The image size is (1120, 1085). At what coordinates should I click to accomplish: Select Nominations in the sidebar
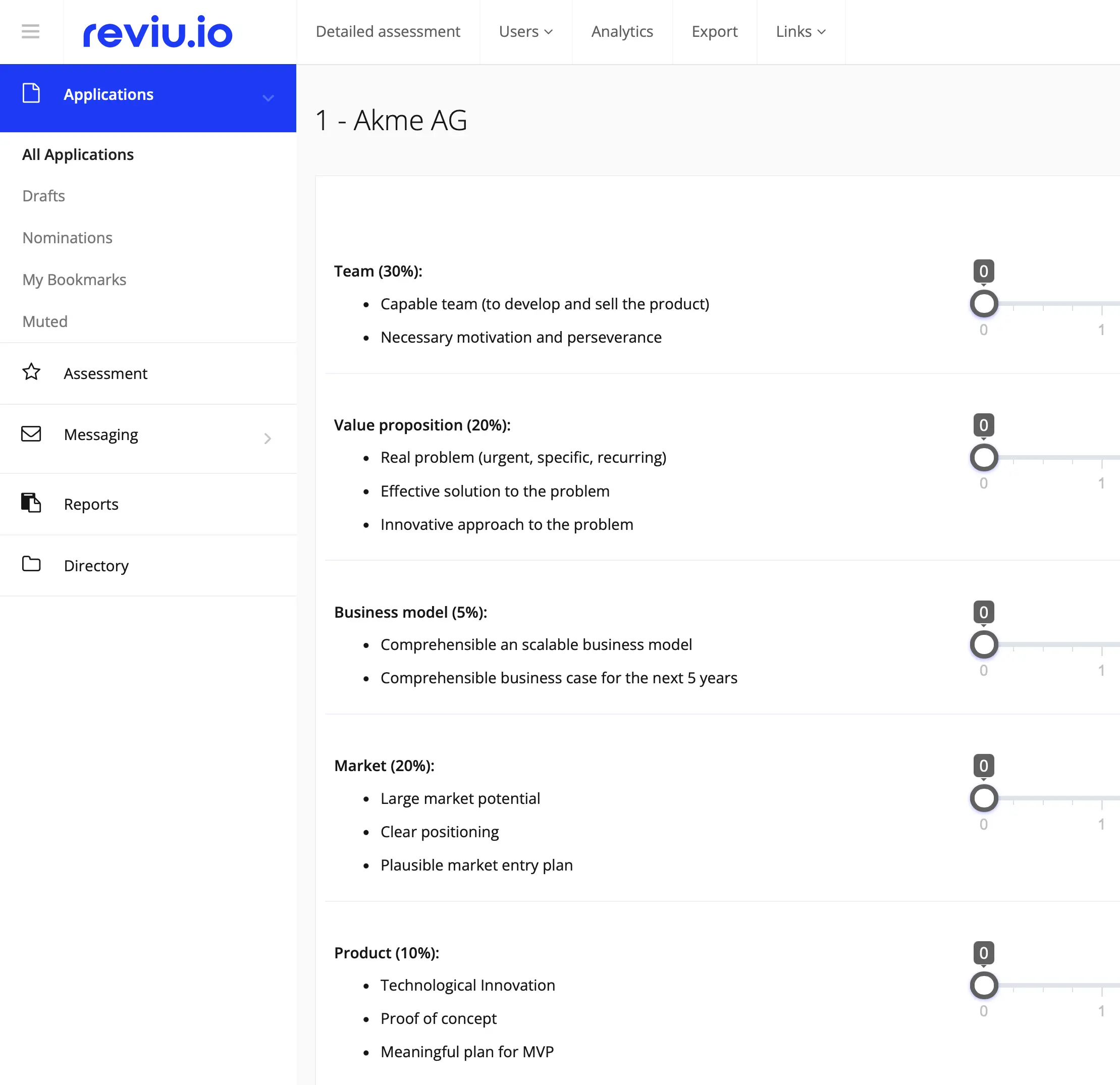[x=68, y=238]
